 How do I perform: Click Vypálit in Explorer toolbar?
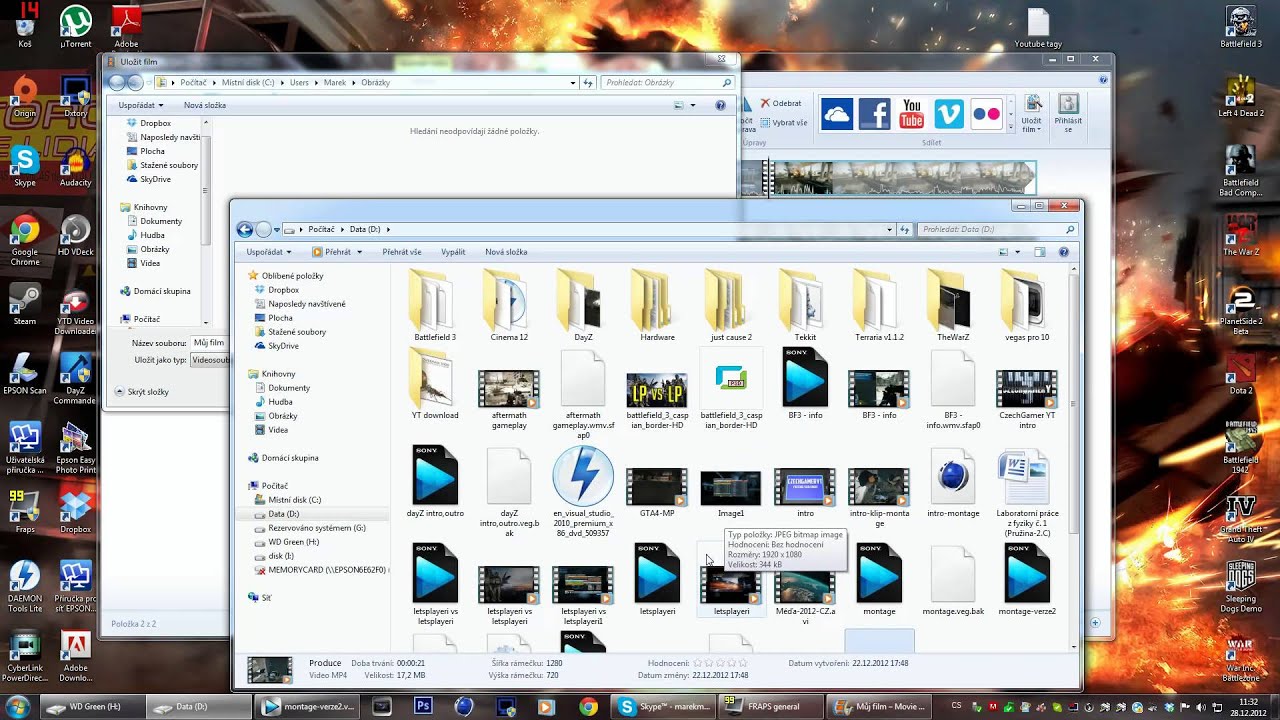point(453,252)
